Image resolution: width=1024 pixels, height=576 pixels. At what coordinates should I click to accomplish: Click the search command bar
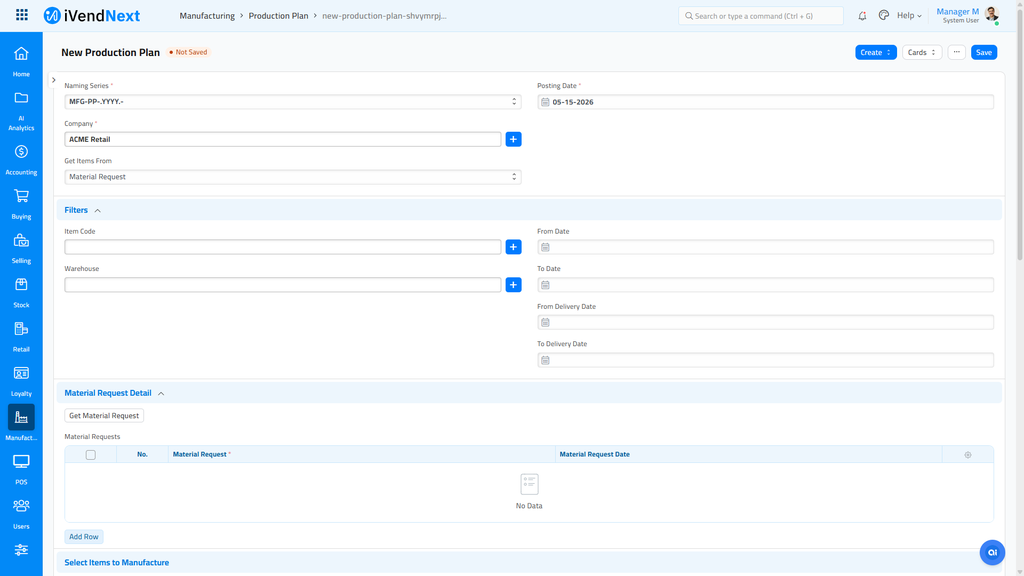click(761, 16)
